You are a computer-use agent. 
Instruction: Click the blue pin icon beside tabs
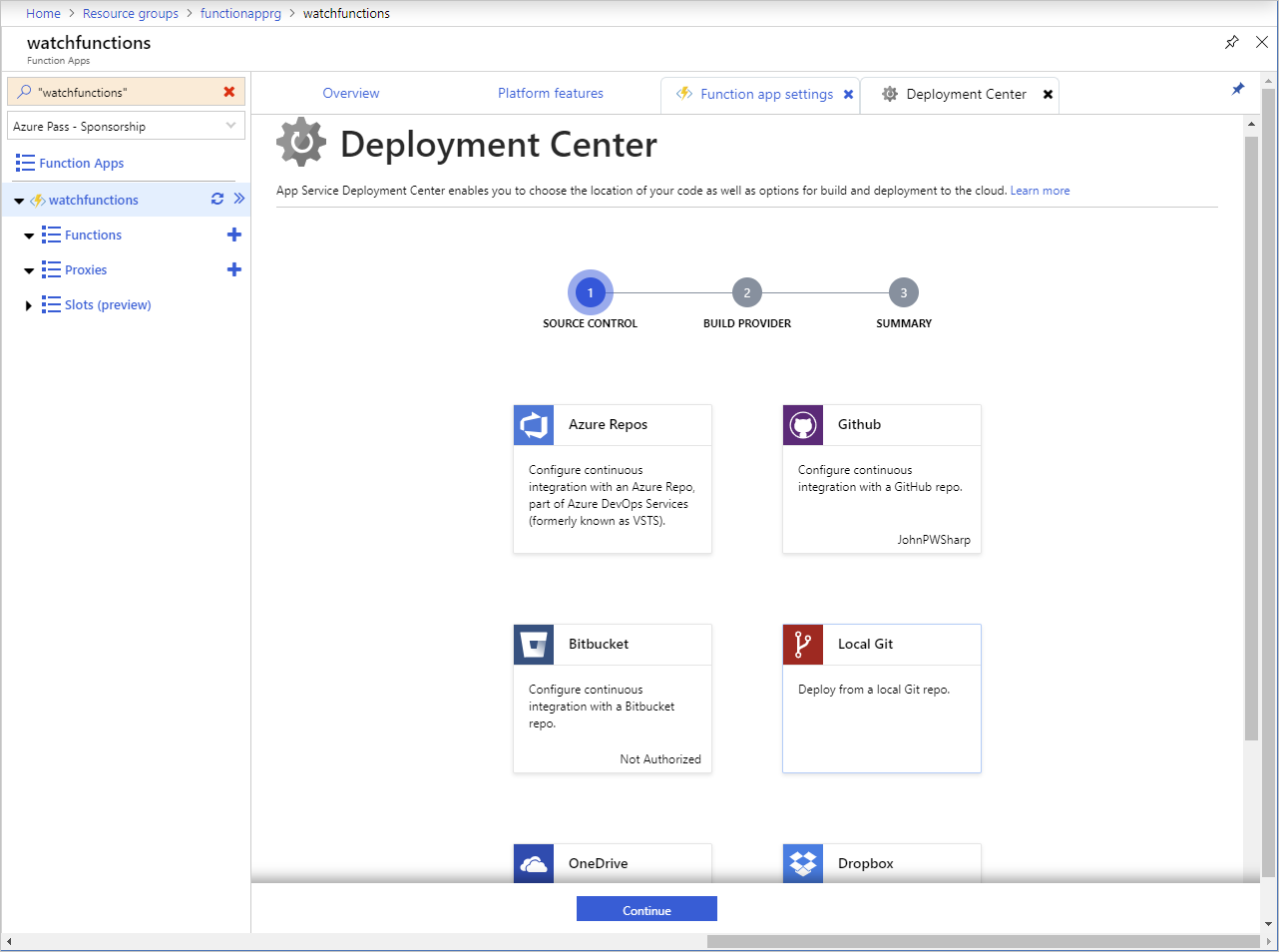point(1238,89)
